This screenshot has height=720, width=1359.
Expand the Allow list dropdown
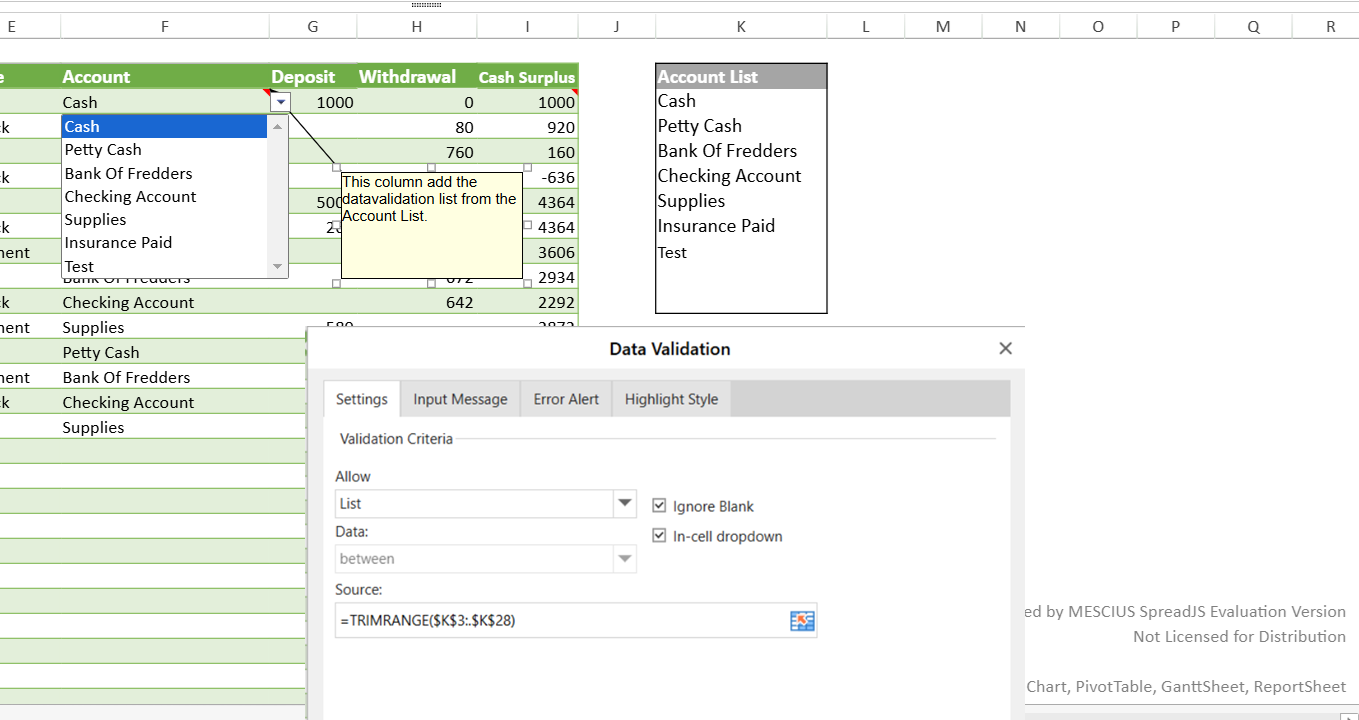[x=625, y=503]
